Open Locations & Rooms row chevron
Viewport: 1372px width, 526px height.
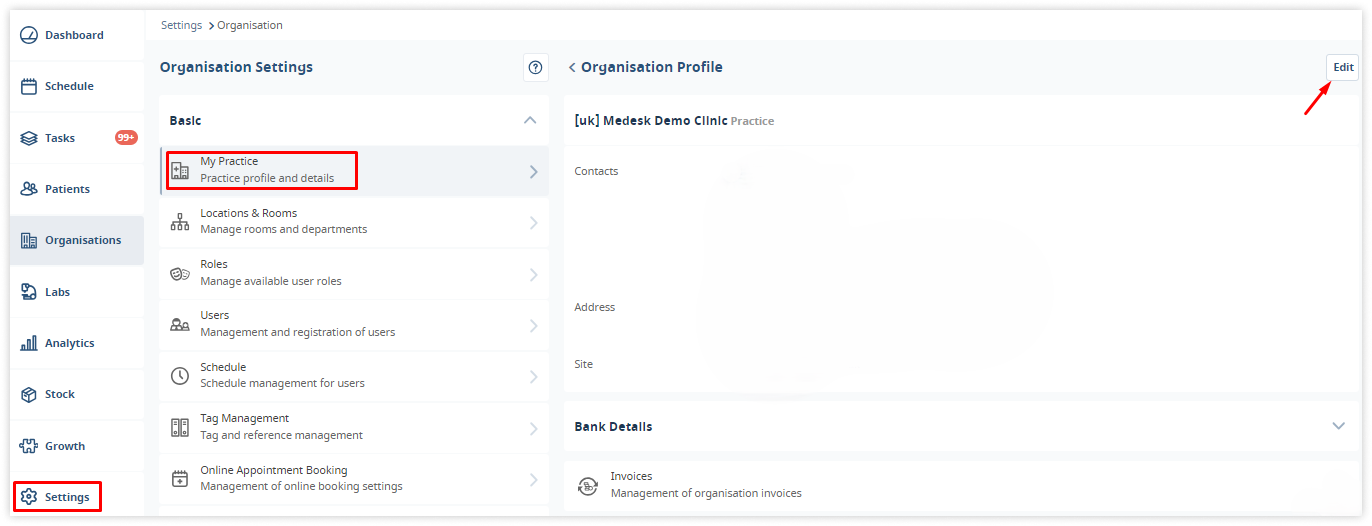pyautogui.click(x=534, y=223)
